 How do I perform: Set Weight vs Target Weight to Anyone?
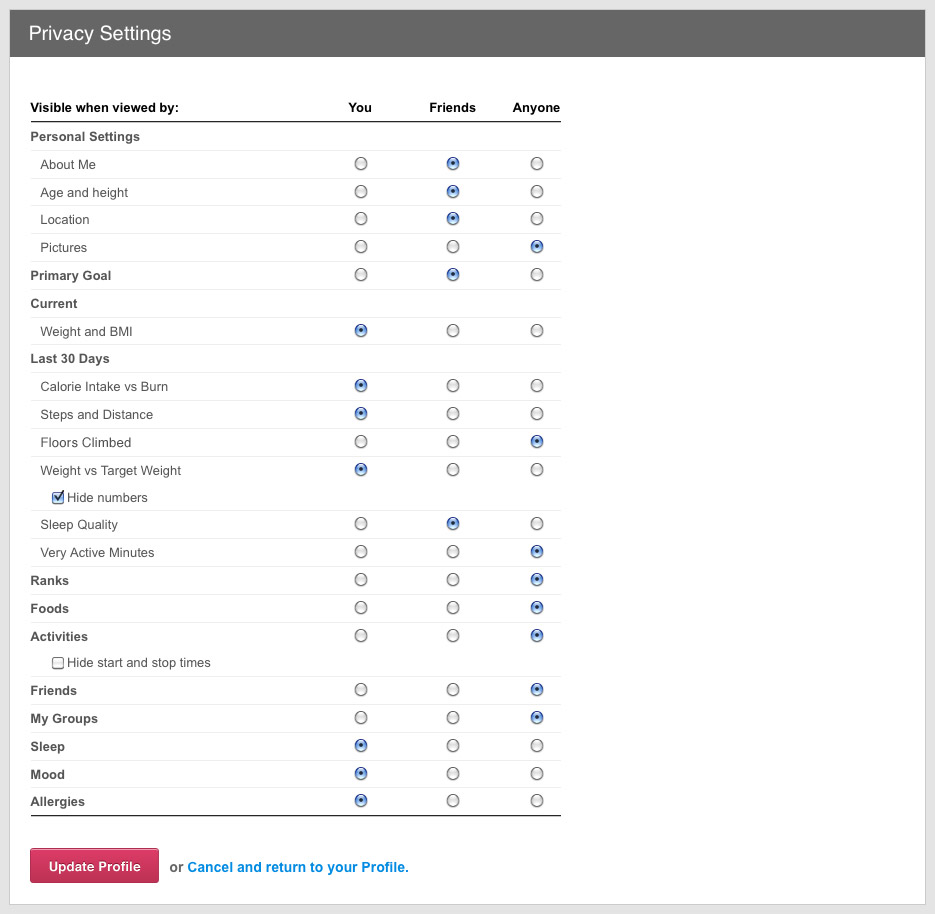pyautogui.click(x=537, y=470)
